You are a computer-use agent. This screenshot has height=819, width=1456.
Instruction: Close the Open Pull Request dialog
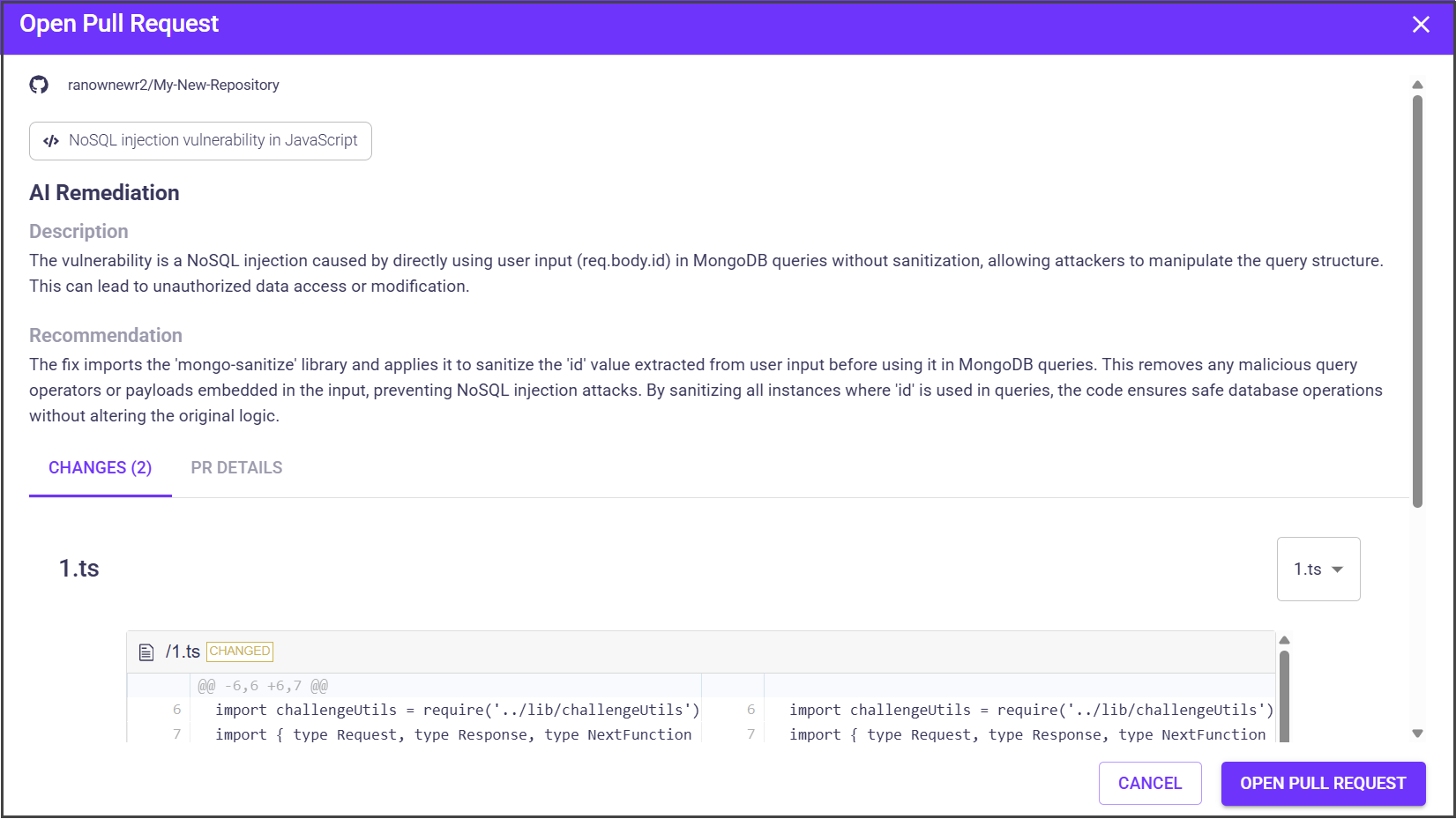point(1420,25)
